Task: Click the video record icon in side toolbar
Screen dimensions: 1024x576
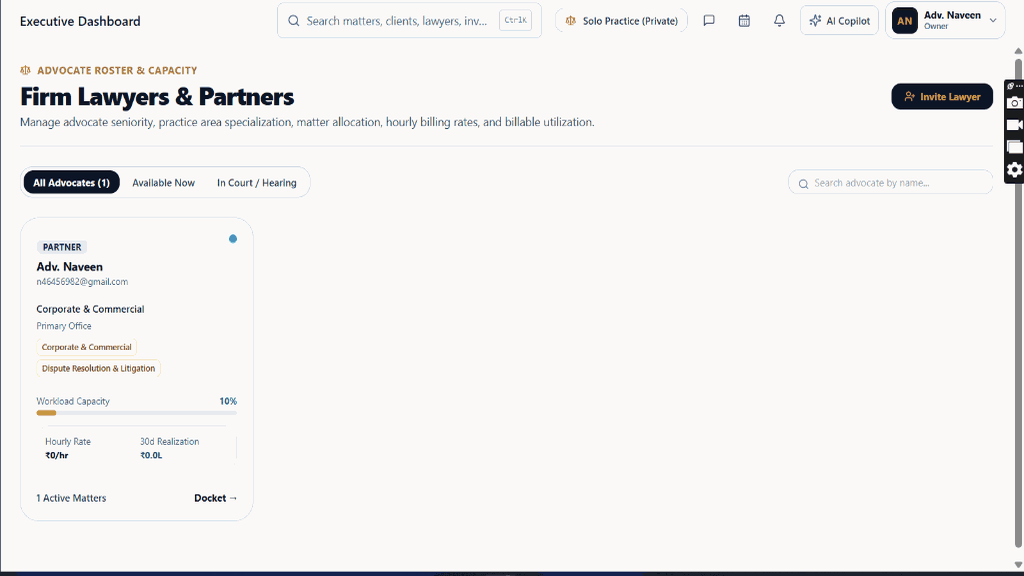Action: click(x=1014, y=125)
